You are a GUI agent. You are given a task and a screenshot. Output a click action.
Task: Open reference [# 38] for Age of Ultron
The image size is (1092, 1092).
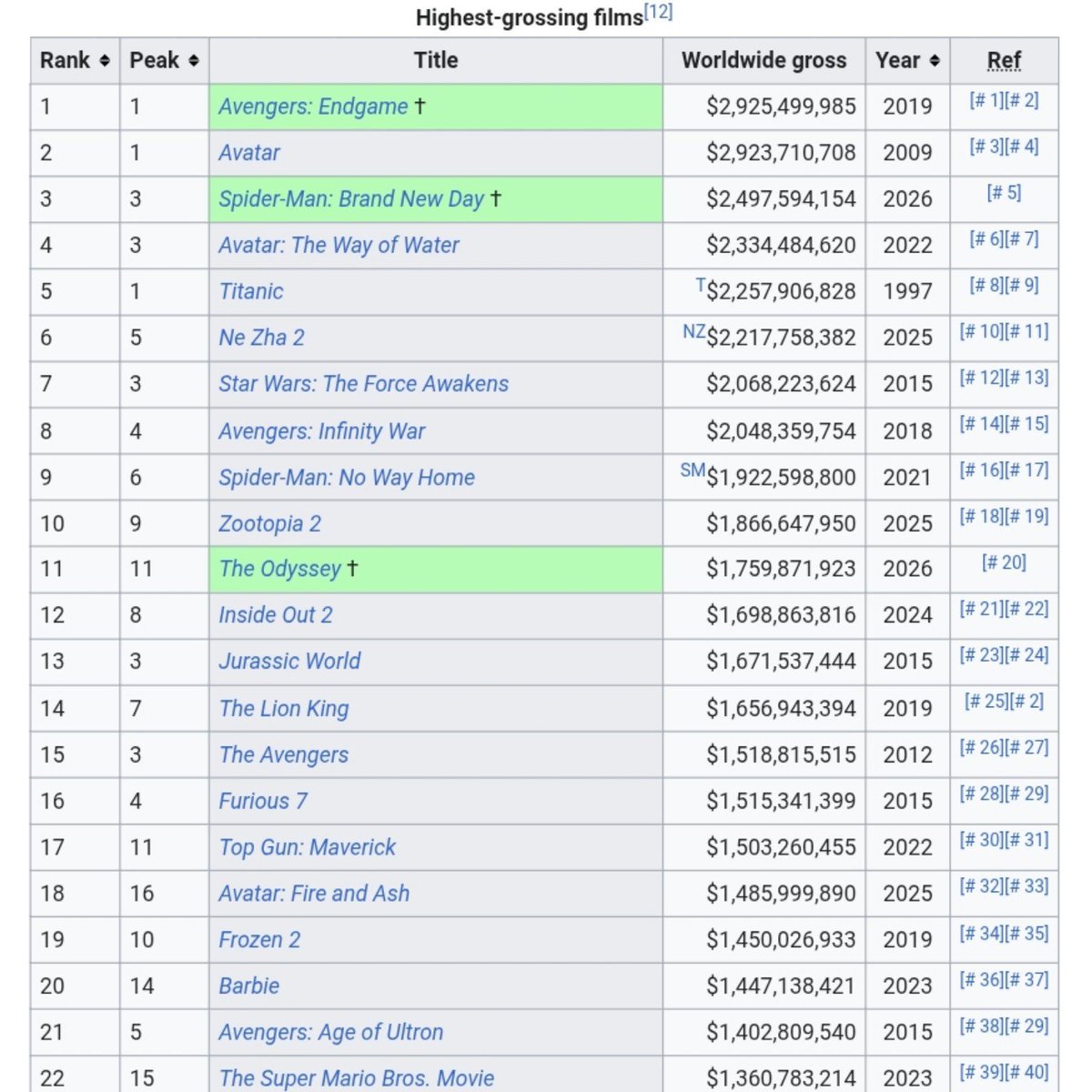[x=982, y=1027]
